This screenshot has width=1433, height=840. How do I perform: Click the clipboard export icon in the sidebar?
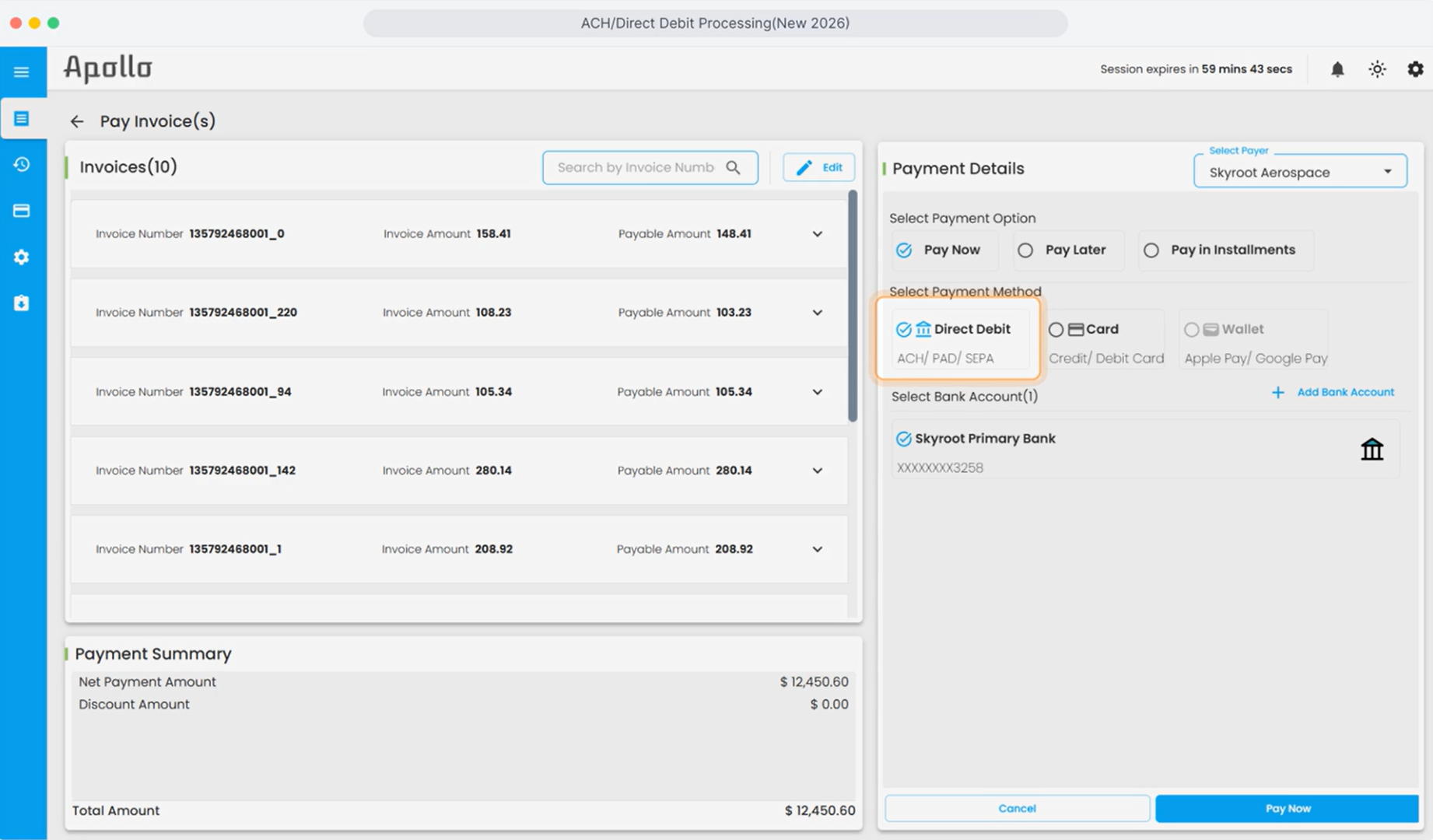coord(22,303)
